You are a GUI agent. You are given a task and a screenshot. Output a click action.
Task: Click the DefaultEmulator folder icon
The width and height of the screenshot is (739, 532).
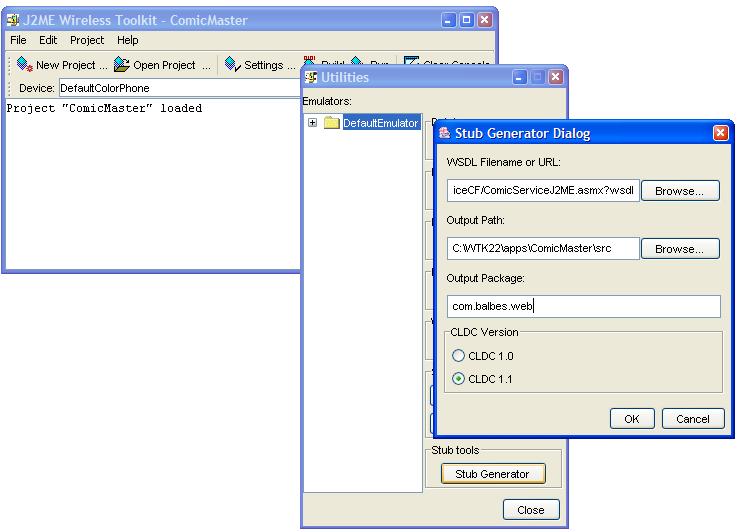click(x=332, y=123)
